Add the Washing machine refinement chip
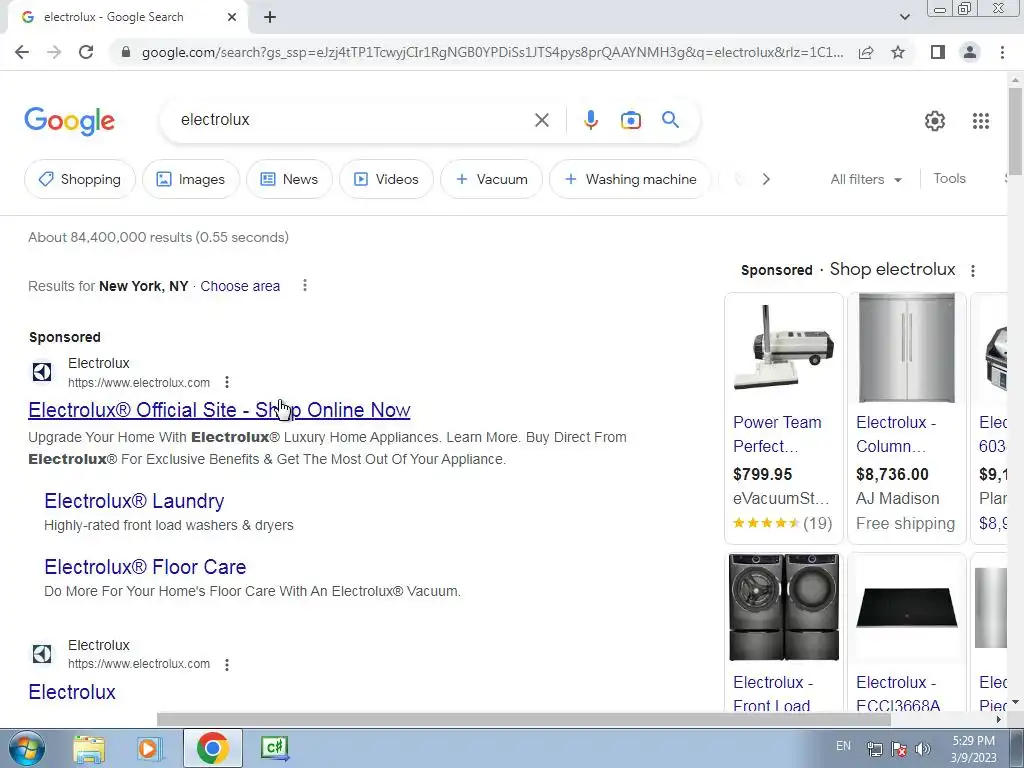Viewport: 1024px width, 768px height. [630, 179]
